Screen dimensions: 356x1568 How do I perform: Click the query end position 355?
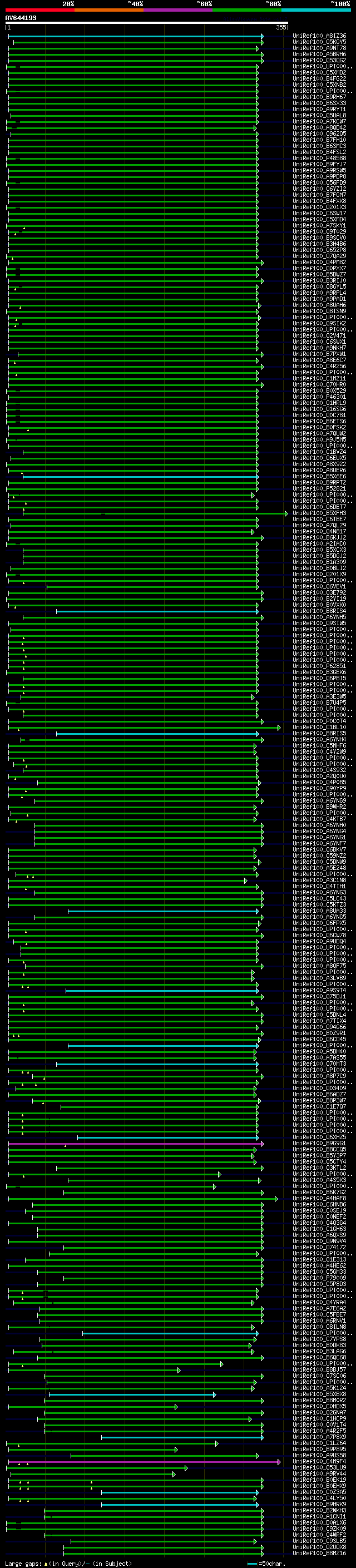tap(281, 27)
